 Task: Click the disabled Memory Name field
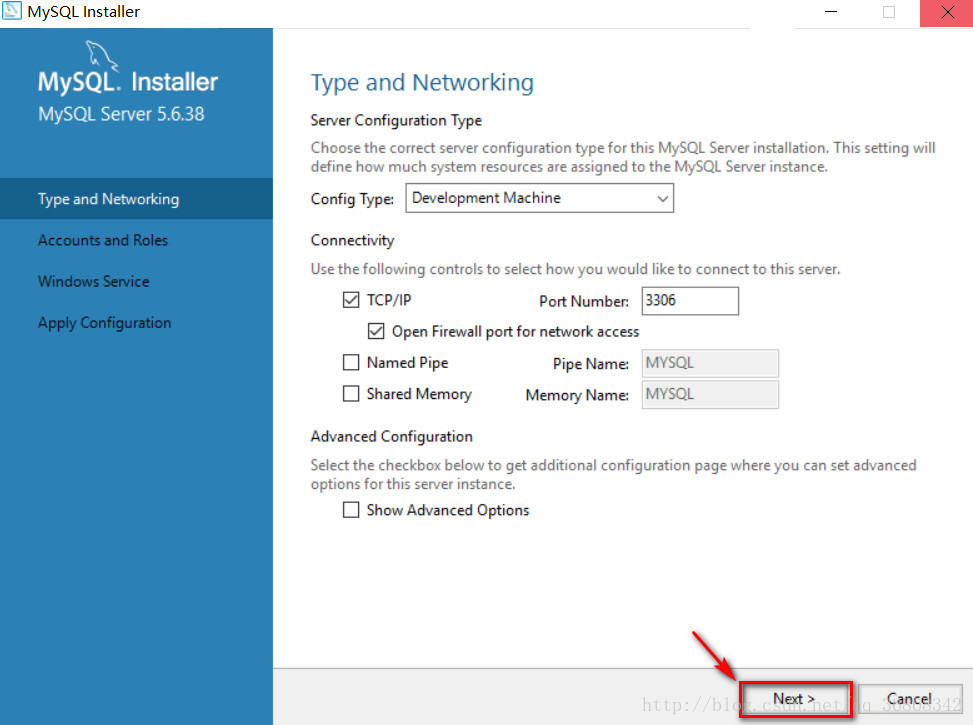(x=710, y=394)
